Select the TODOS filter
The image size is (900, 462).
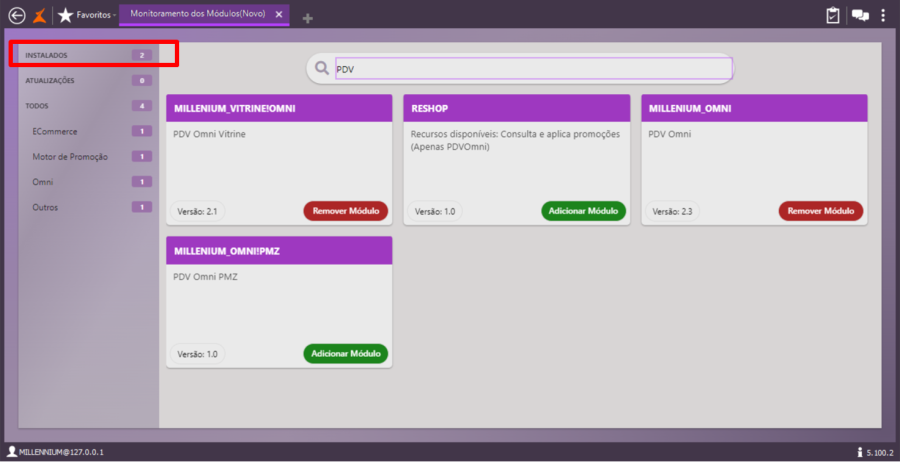[x=88, y=106]
